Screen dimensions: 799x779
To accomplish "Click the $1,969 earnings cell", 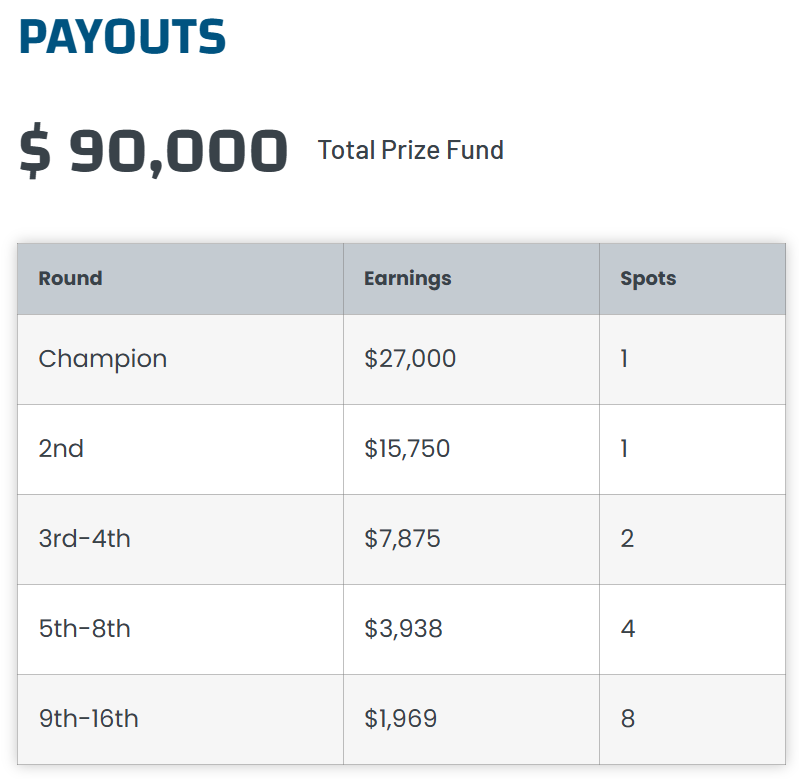I will pos(400,719).
